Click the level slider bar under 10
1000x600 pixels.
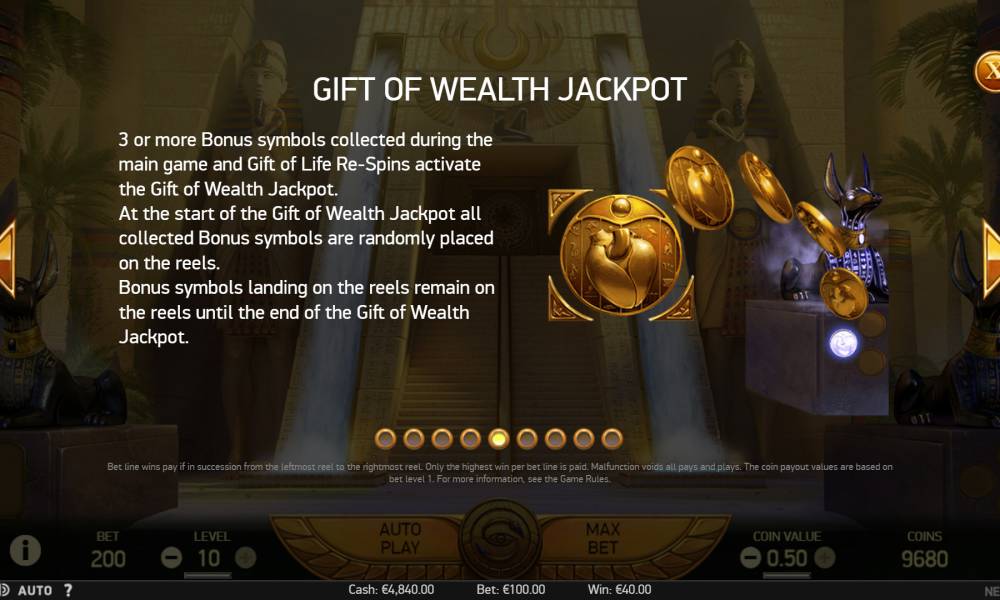click(x=208, y=575)
